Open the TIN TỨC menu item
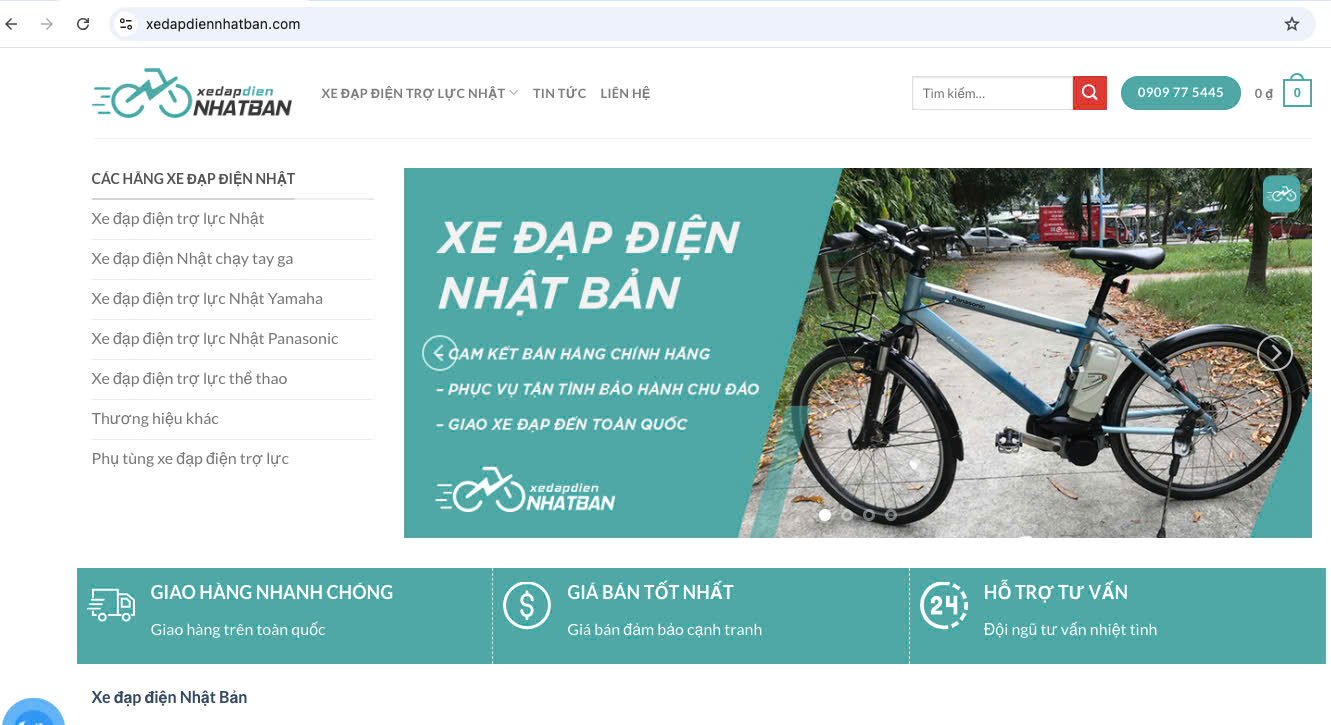1331x725 pixels. 559,93
